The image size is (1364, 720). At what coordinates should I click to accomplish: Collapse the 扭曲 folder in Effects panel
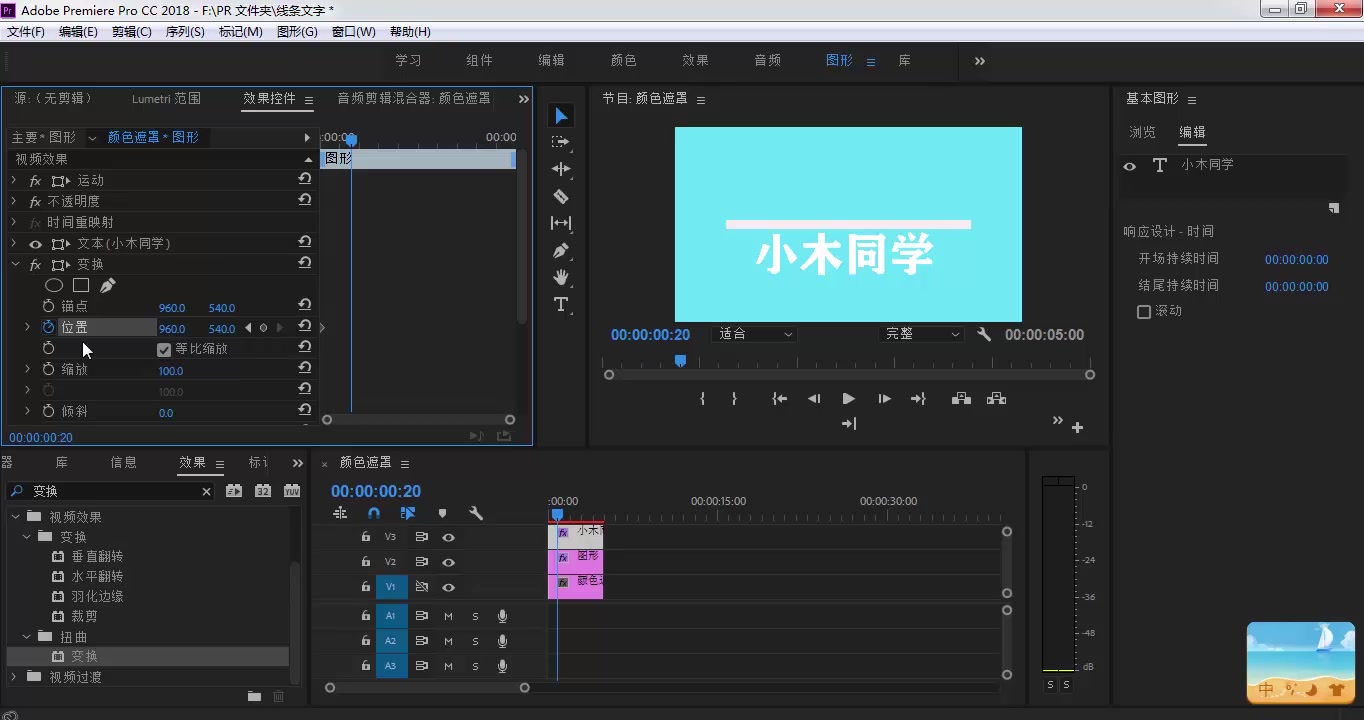coord(27,636)
